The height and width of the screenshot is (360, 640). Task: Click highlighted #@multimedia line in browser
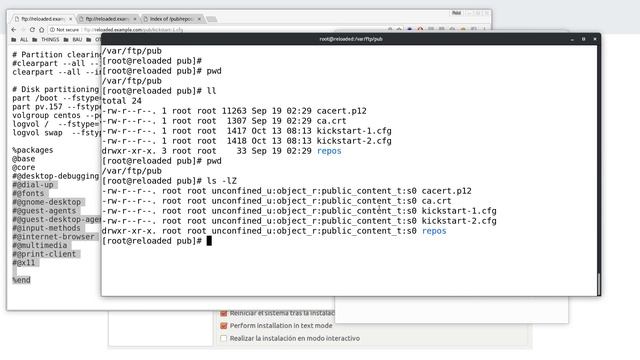(40, 245)
